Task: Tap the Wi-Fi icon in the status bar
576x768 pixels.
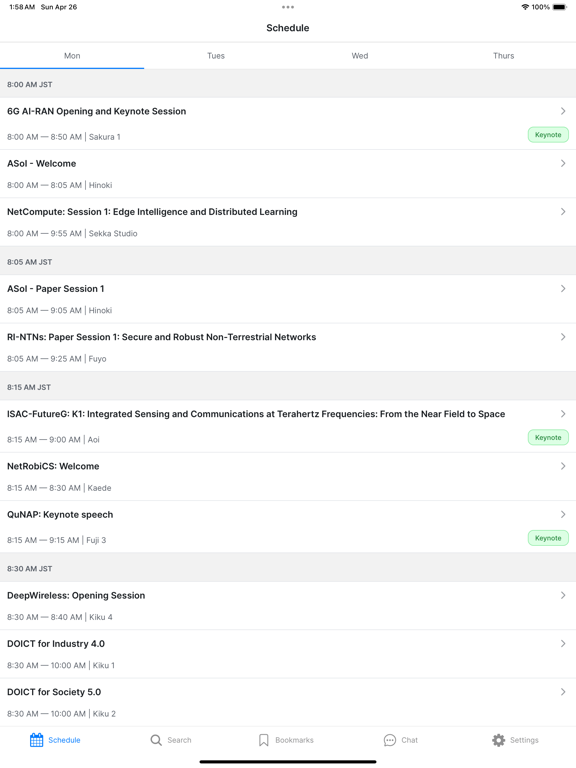Action: [x=525, y=7]
